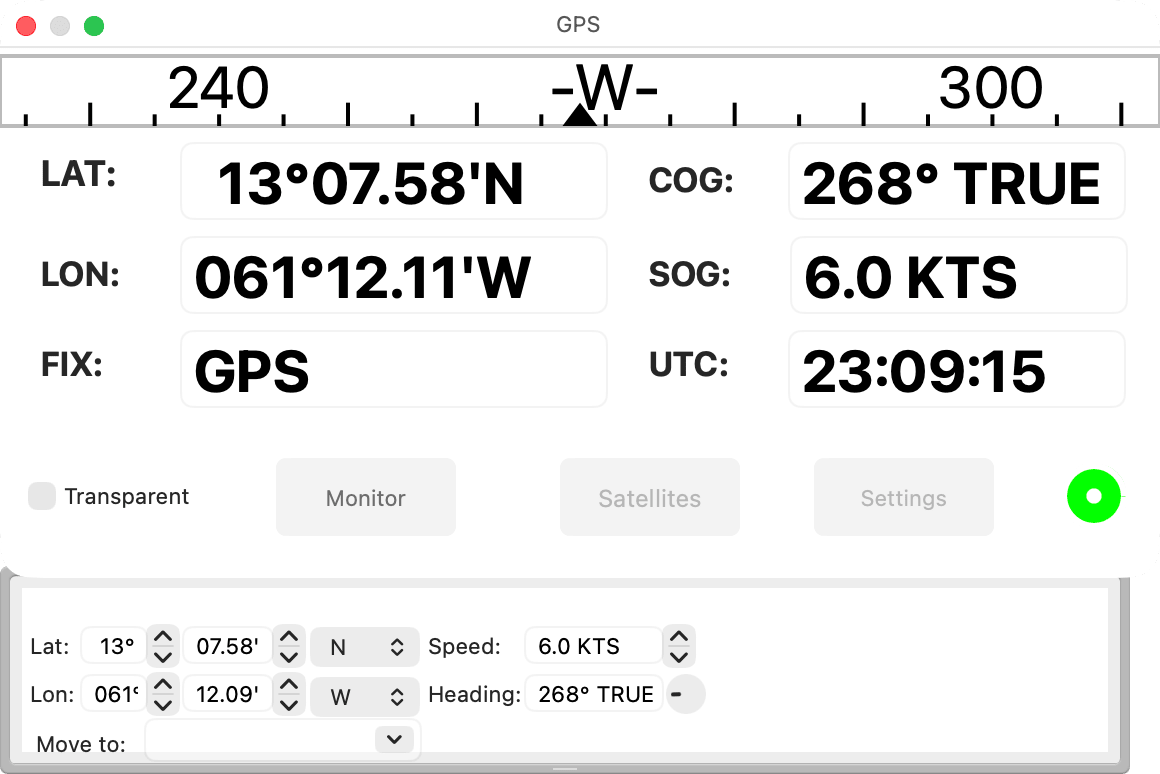Click the -W- marker on compass strip
This screenshot has height=774, width=1160.
pyautogui.click(x=604, y=88)
